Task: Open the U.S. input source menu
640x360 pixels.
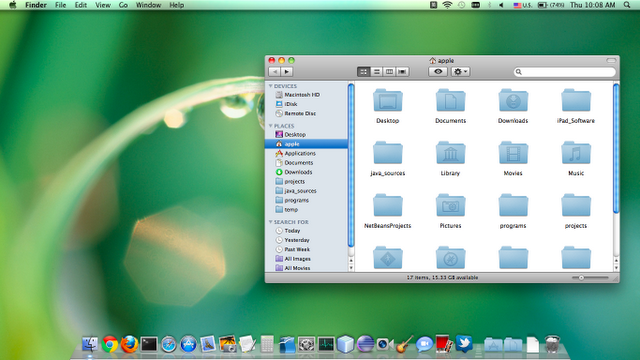Action: coord(522,5)
